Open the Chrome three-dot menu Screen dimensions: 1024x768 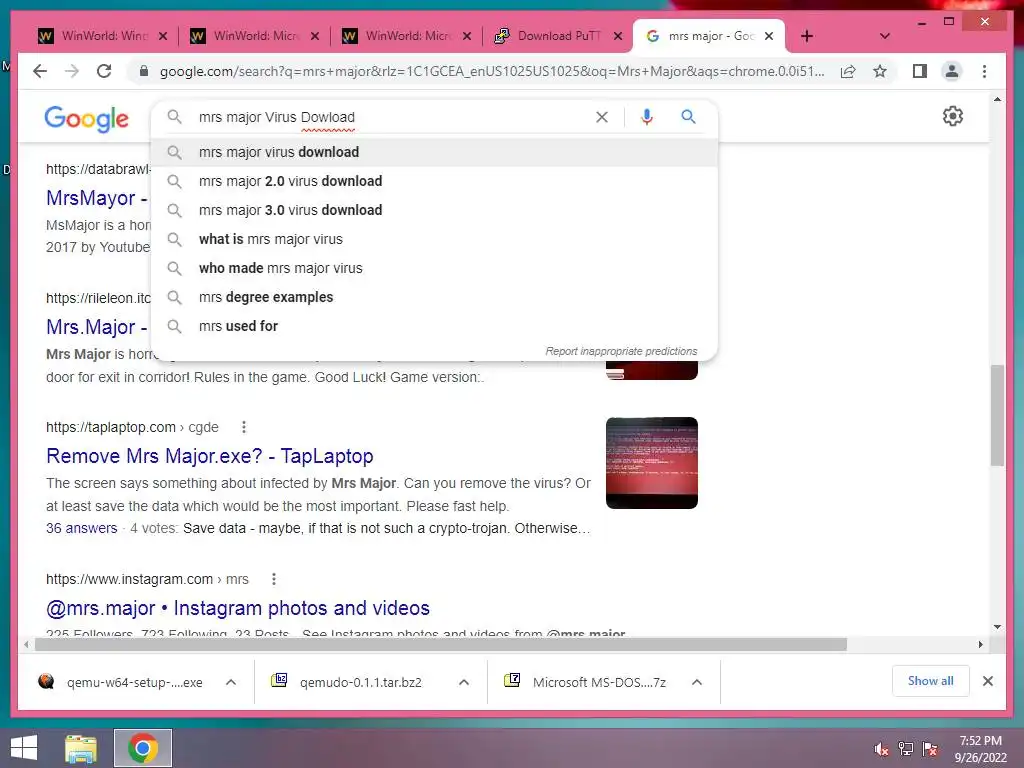[984, 71]
